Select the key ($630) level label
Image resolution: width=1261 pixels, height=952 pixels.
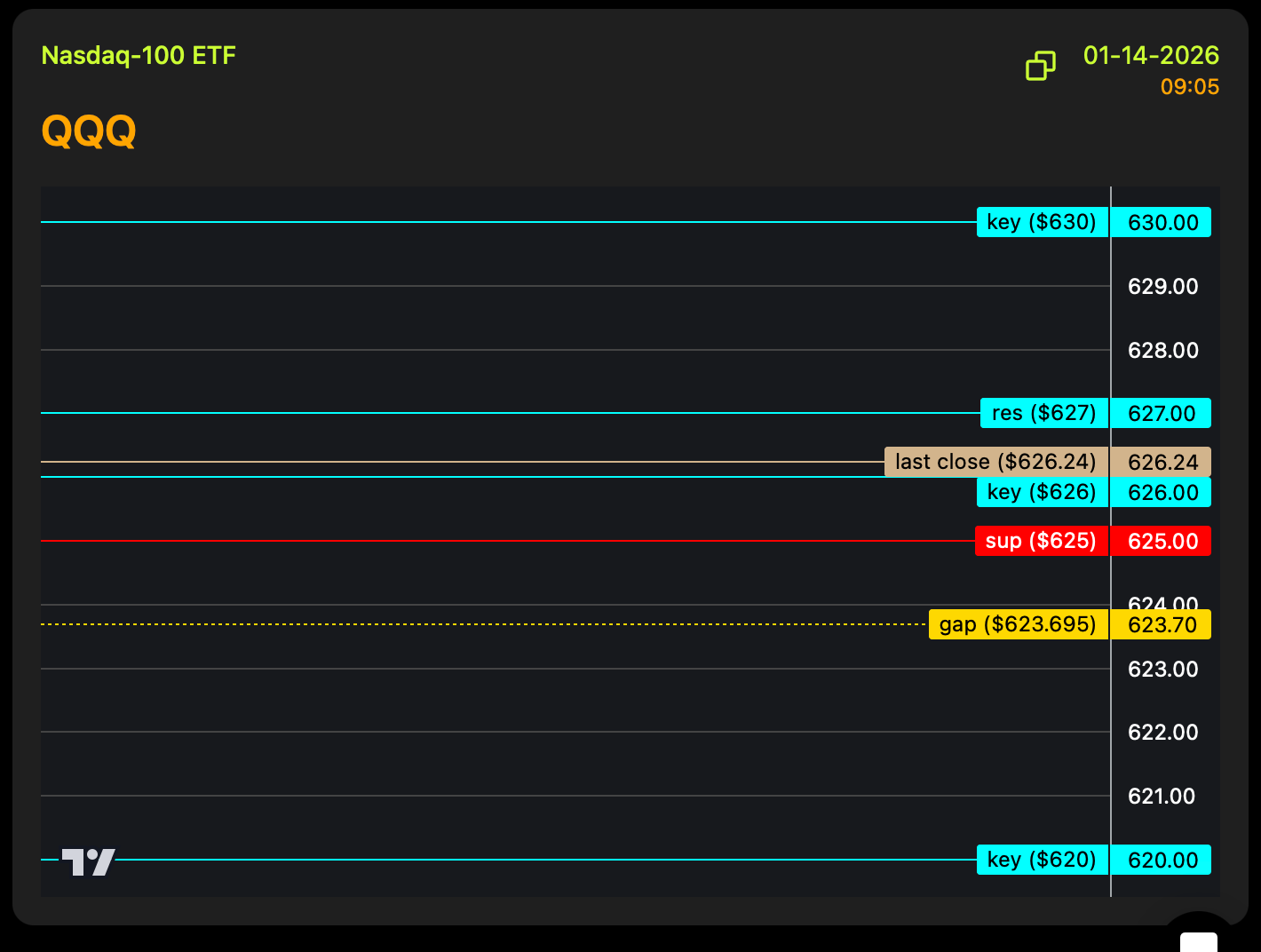(x=1042, y=222)
